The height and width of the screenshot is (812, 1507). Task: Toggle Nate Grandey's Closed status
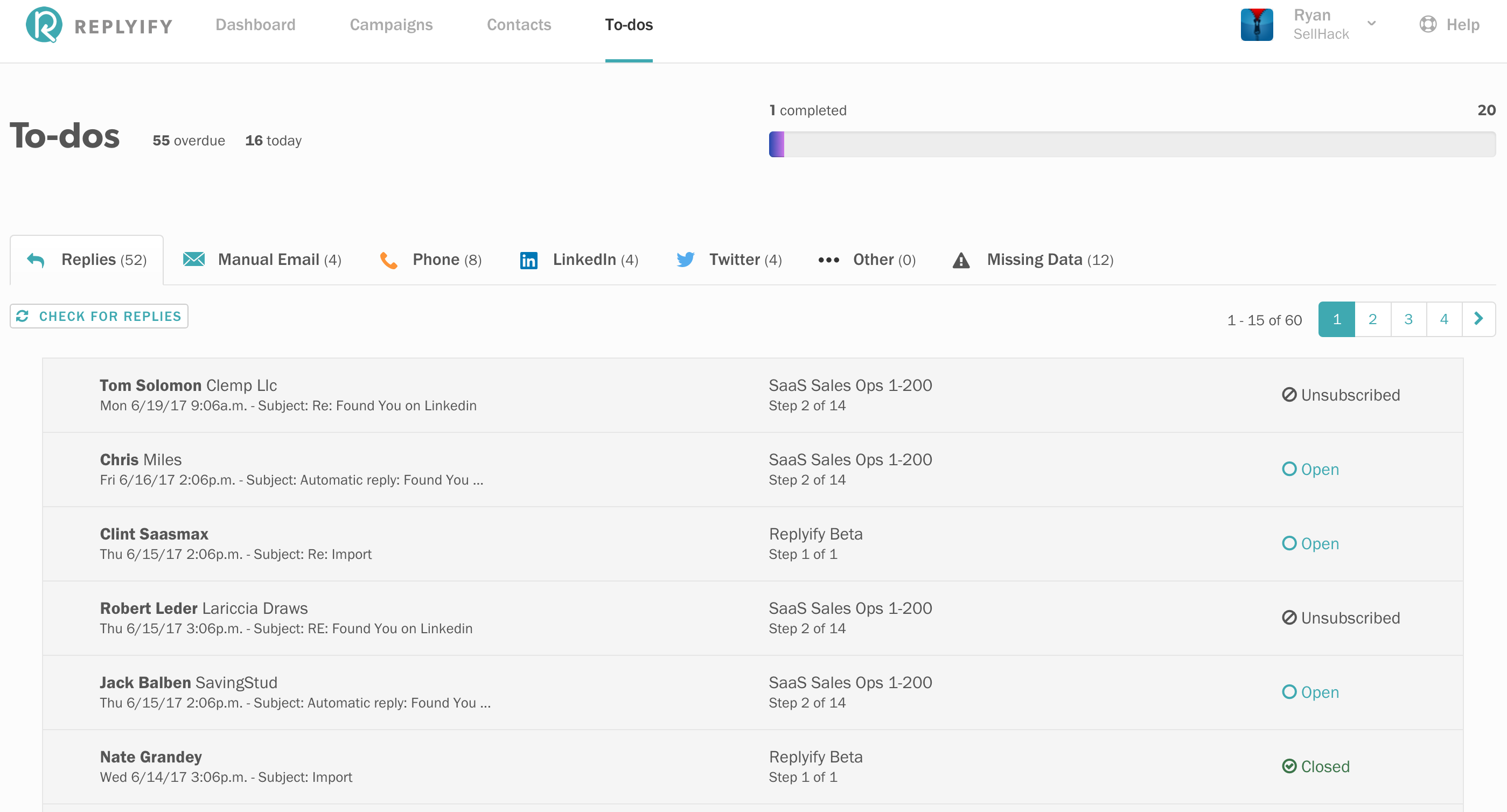point(1315,766)
